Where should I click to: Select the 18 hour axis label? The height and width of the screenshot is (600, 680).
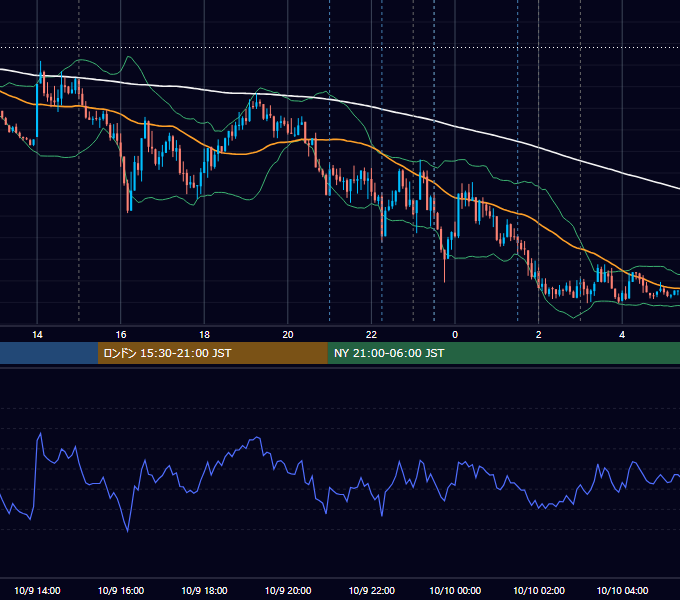tap(204, 335)
